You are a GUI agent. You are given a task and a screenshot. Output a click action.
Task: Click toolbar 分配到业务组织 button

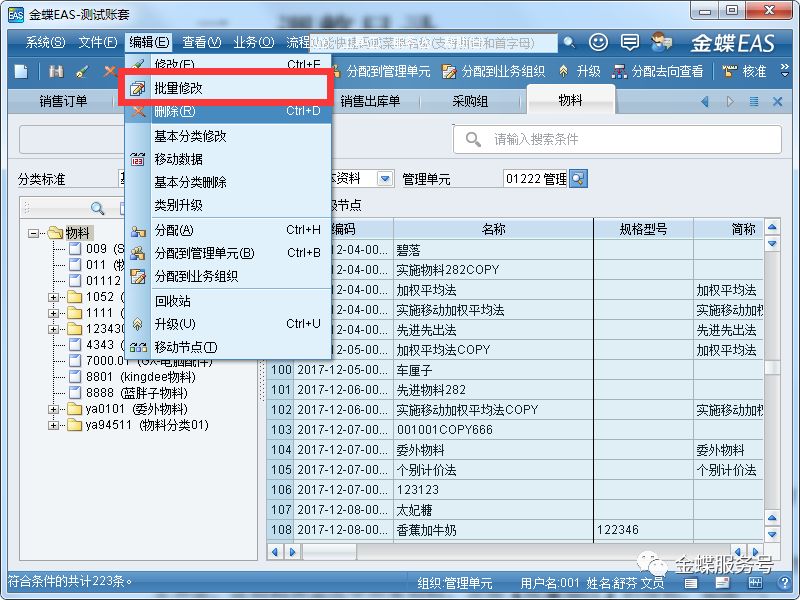click(494, 71)
